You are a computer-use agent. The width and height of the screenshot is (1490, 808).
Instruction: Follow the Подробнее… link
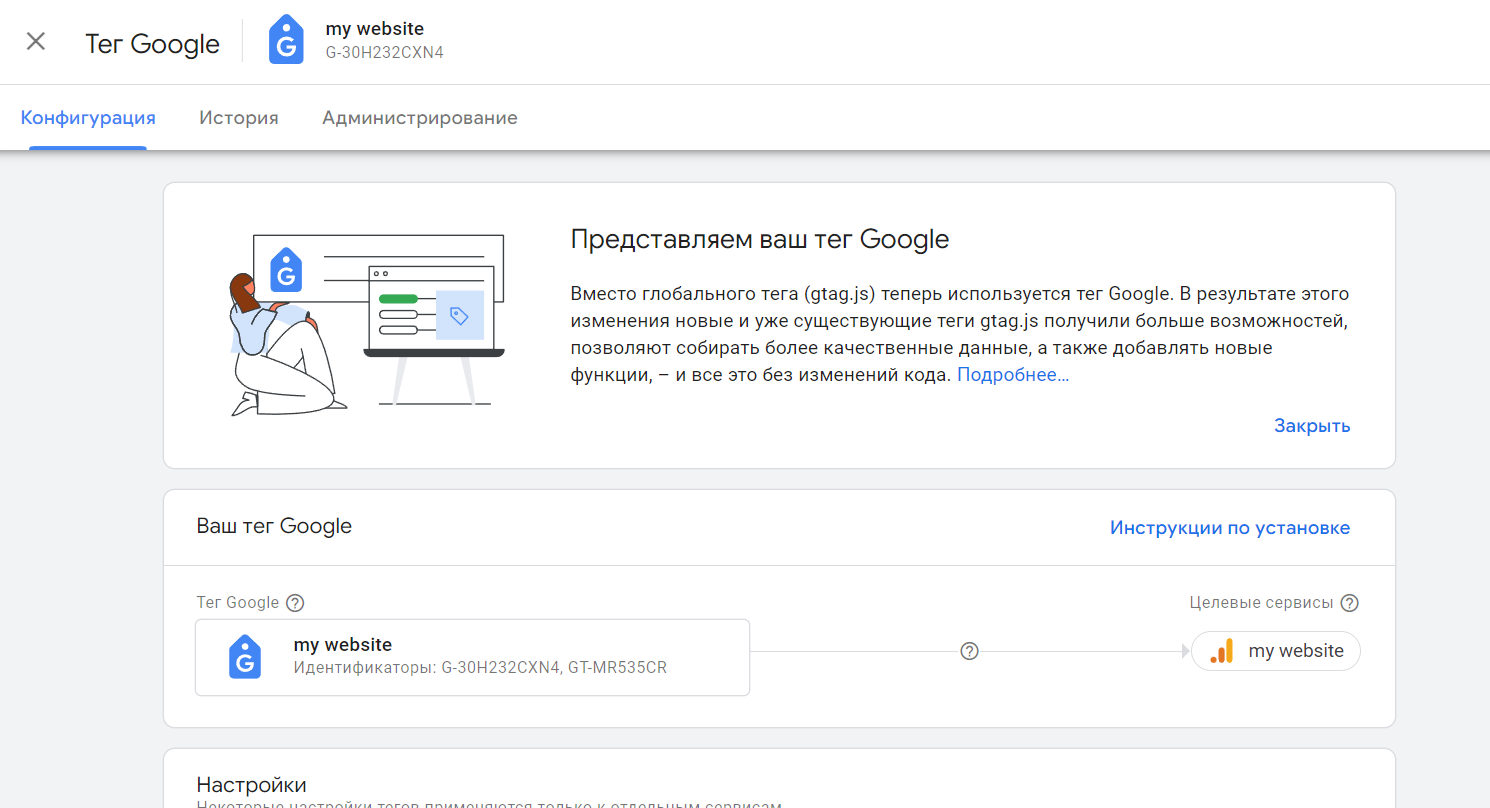[1013, 375]
